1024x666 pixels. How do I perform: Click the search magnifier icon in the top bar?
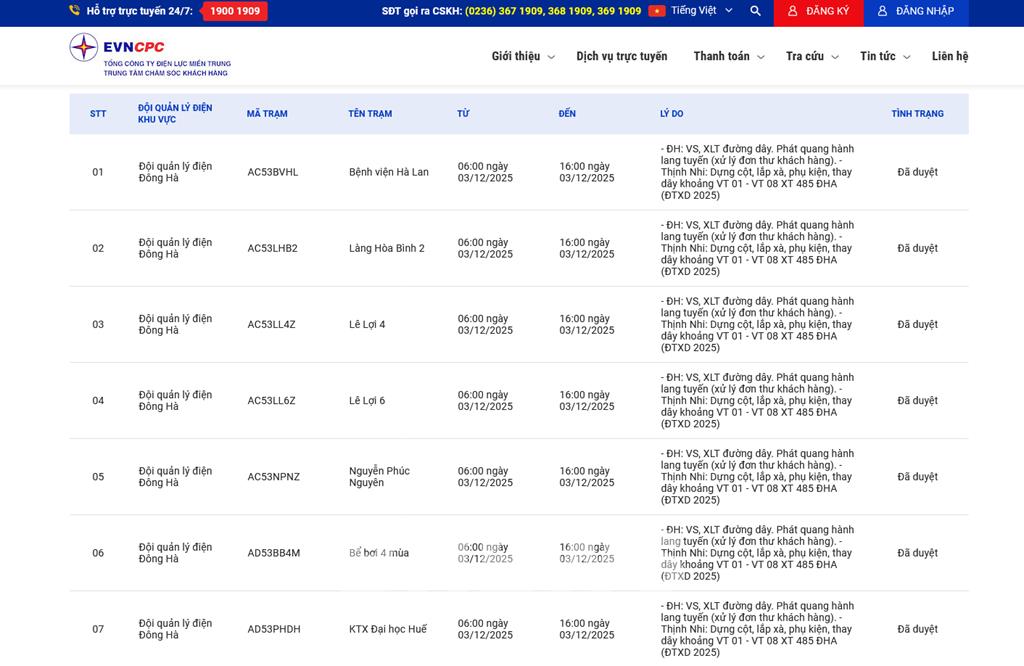coord(755,11)
